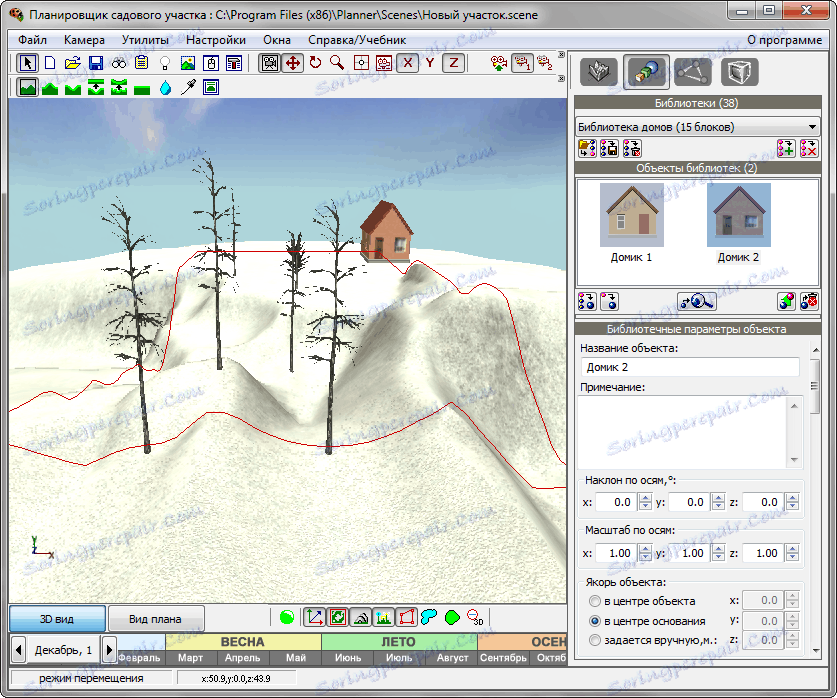Open the 3D cube panel icon
The image size is (837, 698).
click(739, 71)
